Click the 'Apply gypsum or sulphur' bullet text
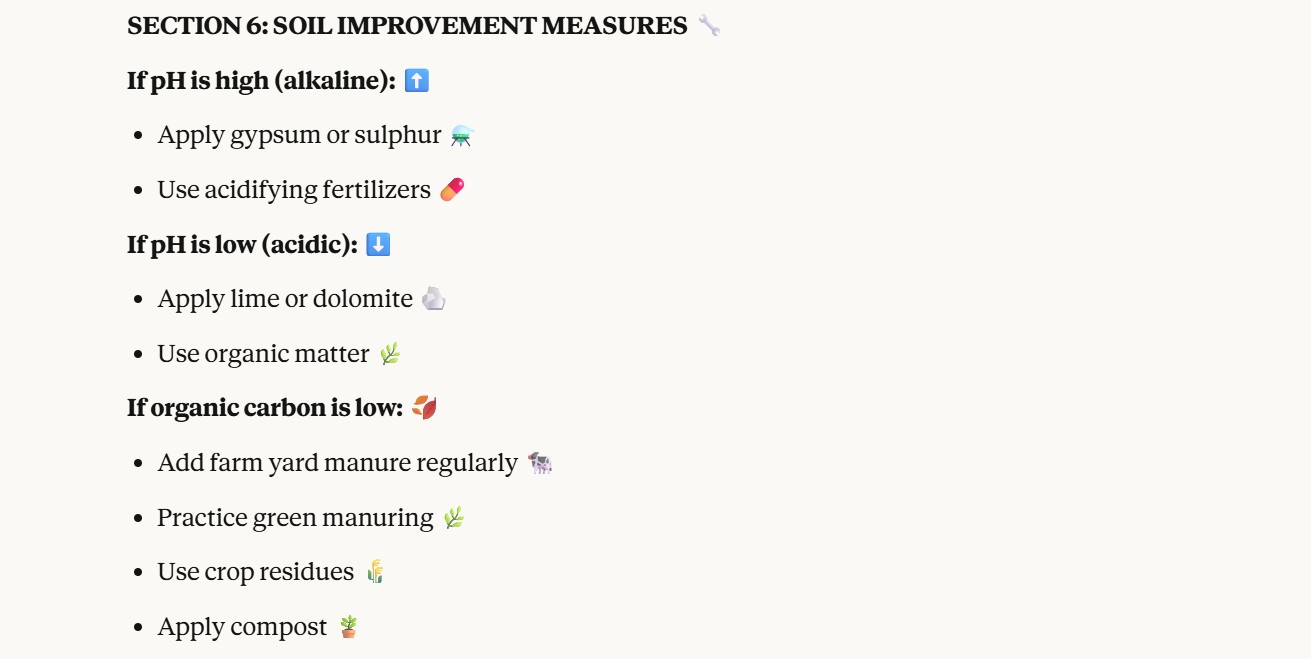 (299, 135)
